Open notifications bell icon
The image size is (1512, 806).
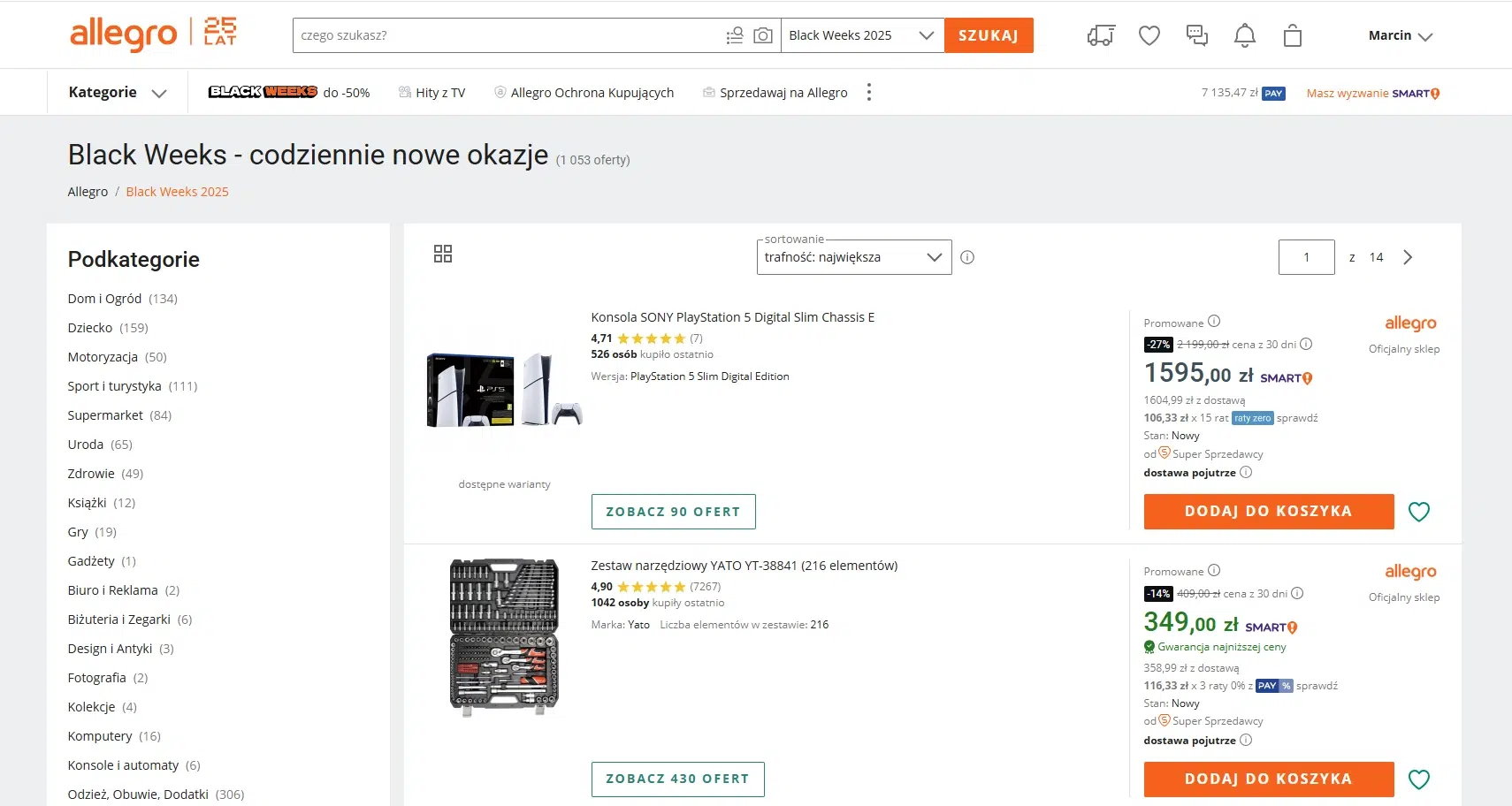coord(1245,35)
